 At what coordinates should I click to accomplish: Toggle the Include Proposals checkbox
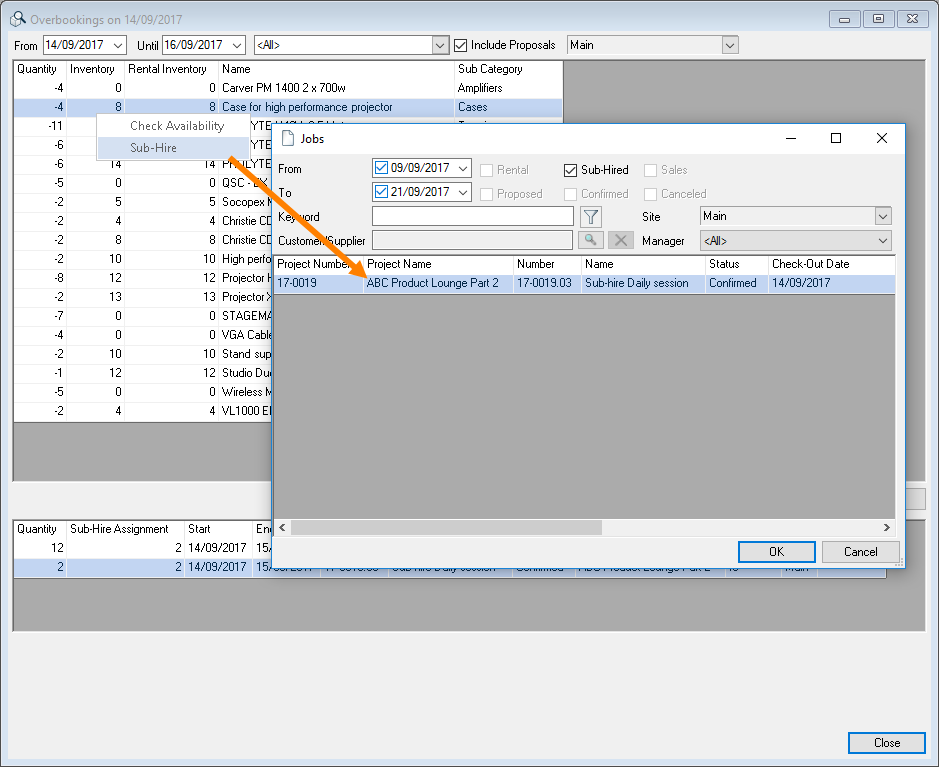click(x=461, y=45)
